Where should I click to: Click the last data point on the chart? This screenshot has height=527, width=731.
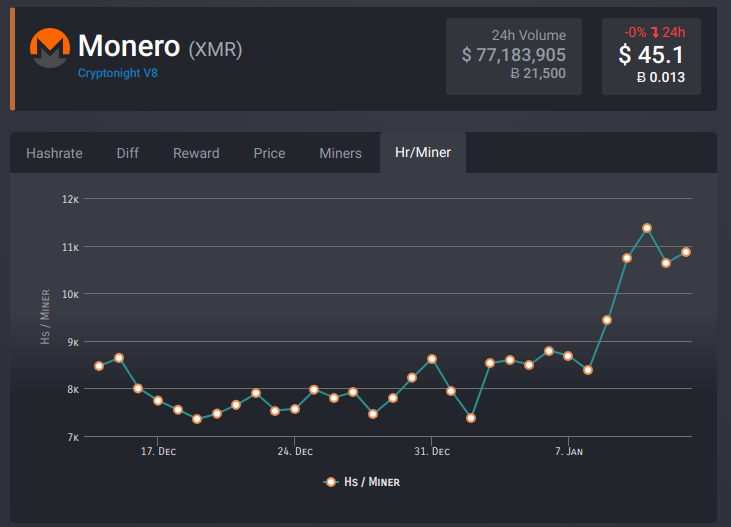686,252
